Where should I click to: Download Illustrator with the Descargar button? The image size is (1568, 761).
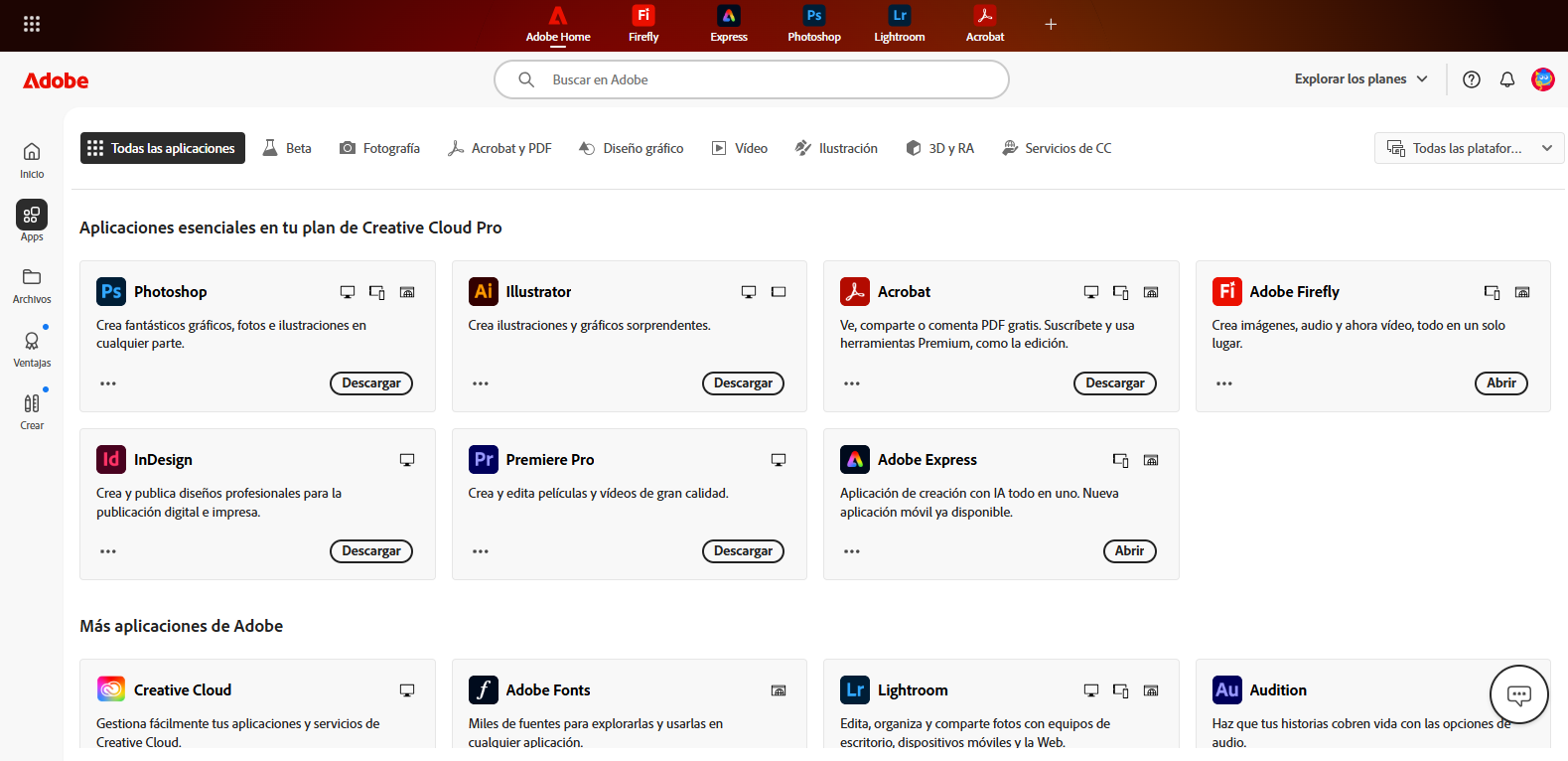[743, 383]
